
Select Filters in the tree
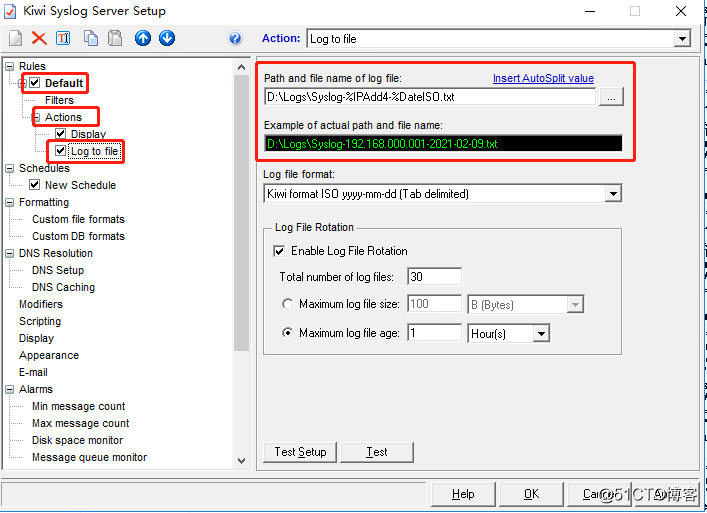pos(59,100)
